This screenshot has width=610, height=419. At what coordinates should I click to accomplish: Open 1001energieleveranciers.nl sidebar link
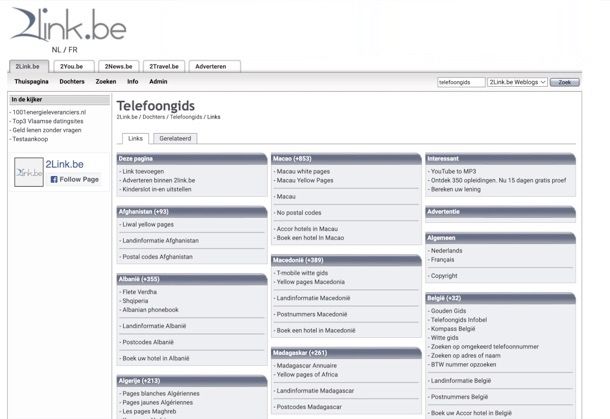click(49, 112)
